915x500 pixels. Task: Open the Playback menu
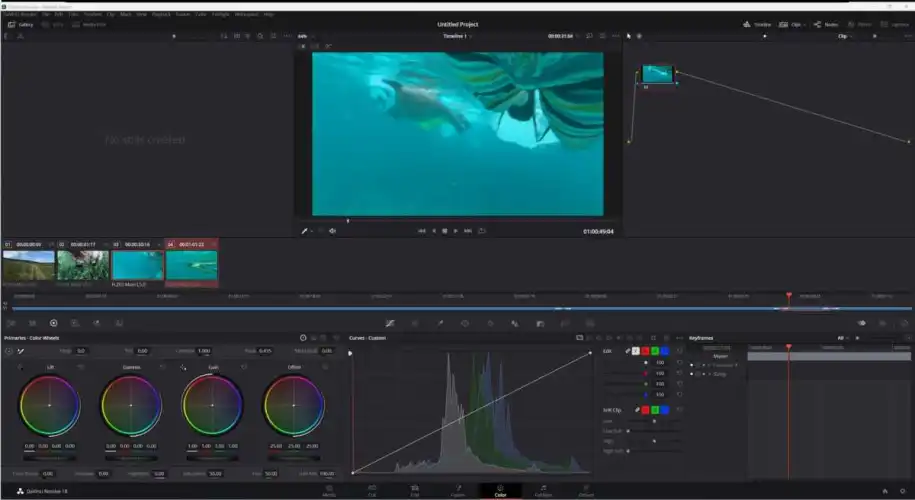[x=160, y=14]
